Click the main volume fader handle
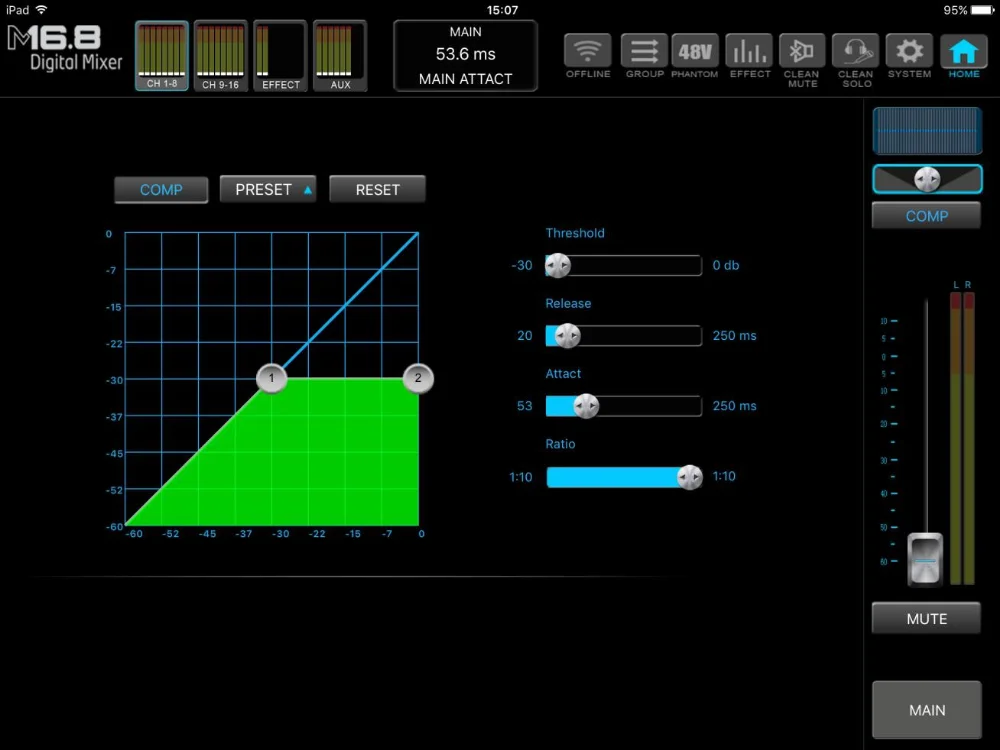The width and height of the screenshot is (1000, 750). (x=925, y=559)
